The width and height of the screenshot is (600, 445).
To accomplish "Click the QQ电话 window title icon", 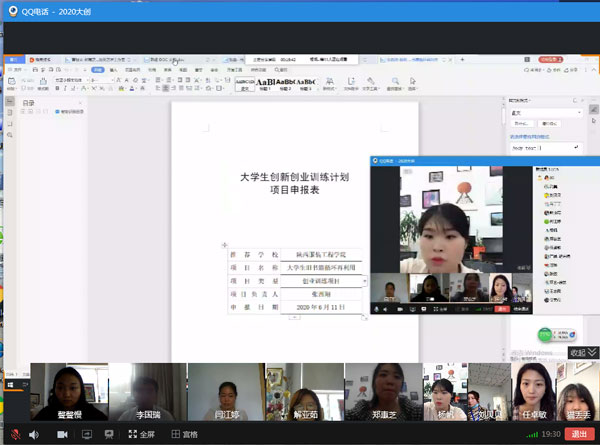I will 10,8.
